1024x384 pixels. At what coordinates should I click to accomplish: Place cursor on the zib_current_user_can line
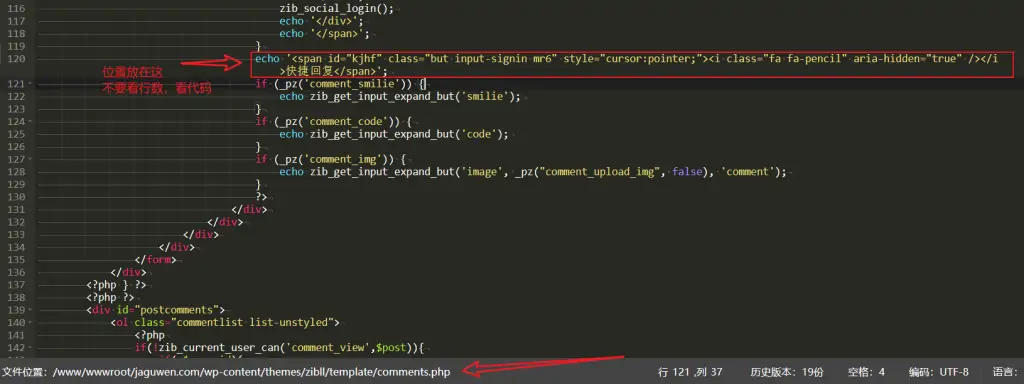click(x=281, y=347)
